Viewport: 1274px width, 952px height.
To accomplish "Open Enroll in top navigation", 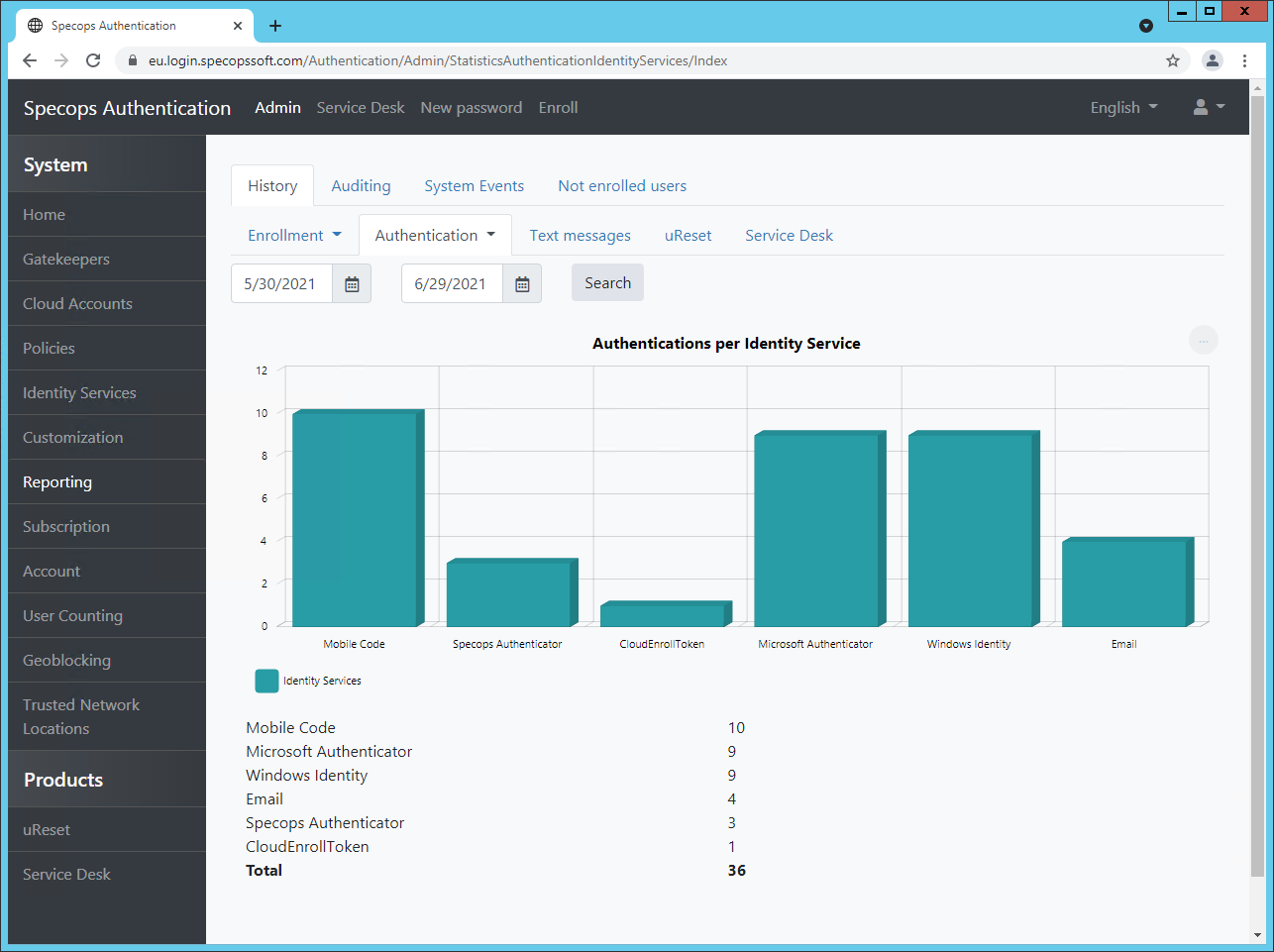I will point(559,107).
